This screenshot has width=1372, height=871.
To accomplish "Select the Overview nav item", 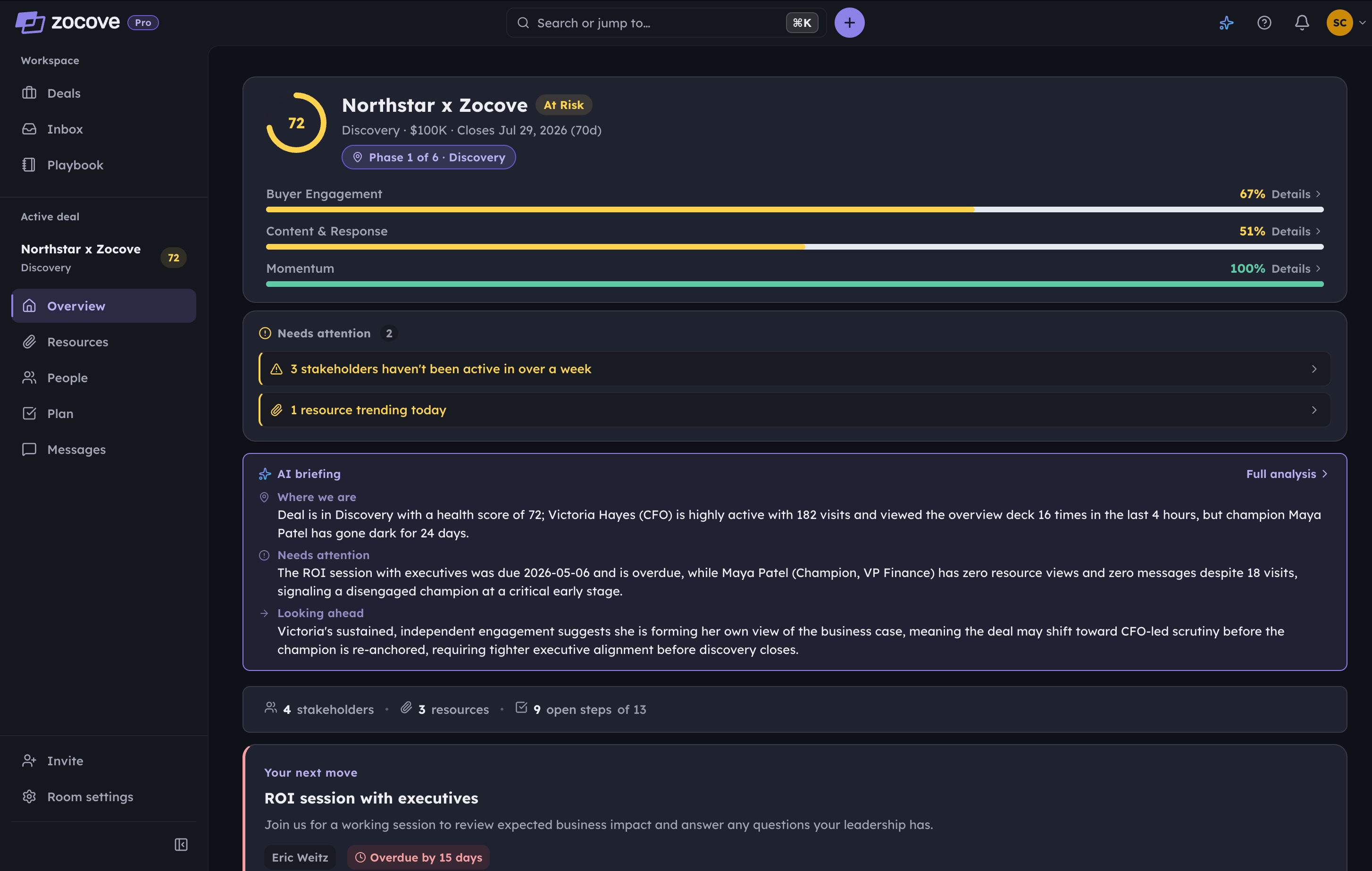I will pyautogui.click(x=104, y=306).
